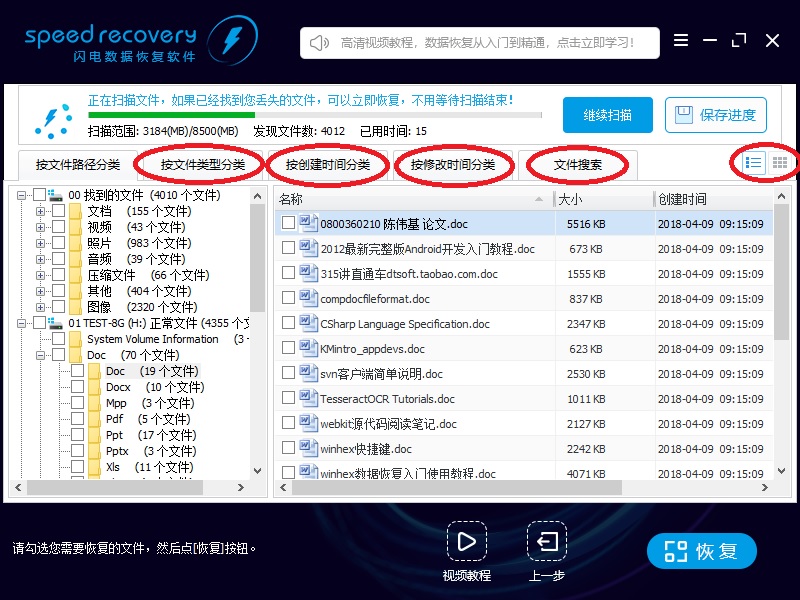800x600 pixels.
Task: Open the 文件搜索 tab
Action: pyautogui.click(x=578, y=163)
